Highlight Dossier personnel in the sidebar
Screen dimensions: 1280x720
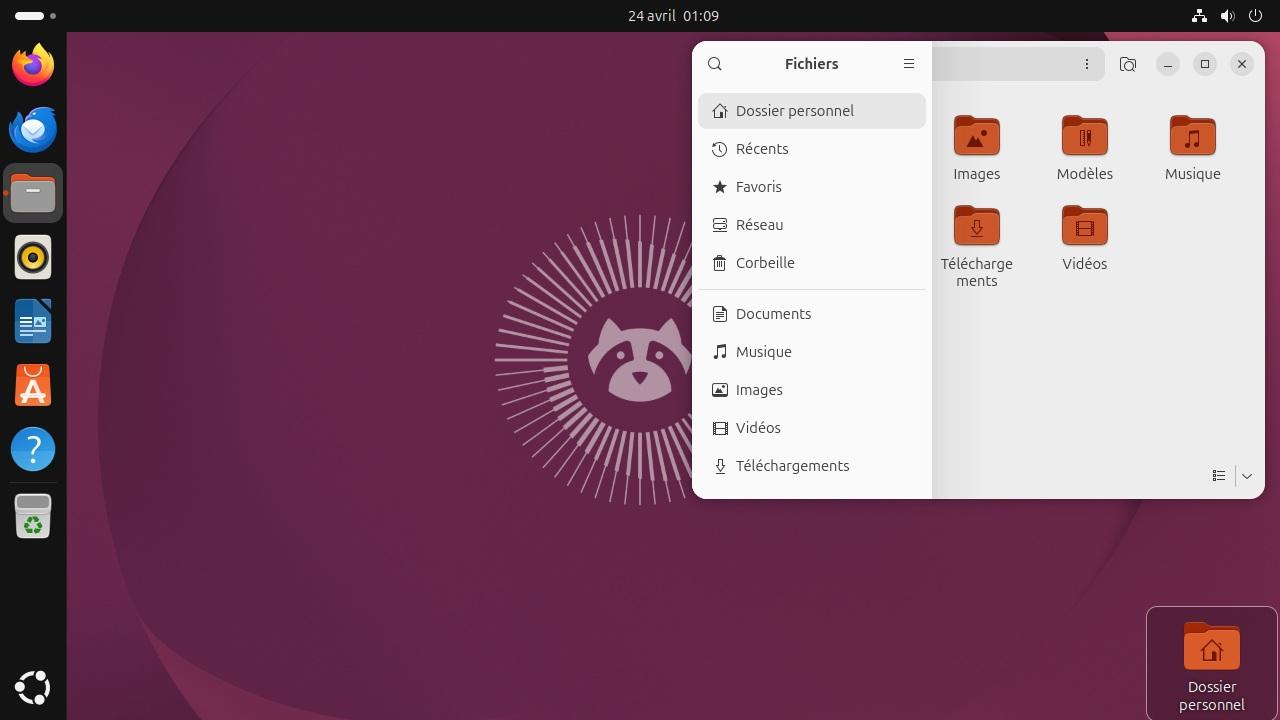(x=794, y=110)
